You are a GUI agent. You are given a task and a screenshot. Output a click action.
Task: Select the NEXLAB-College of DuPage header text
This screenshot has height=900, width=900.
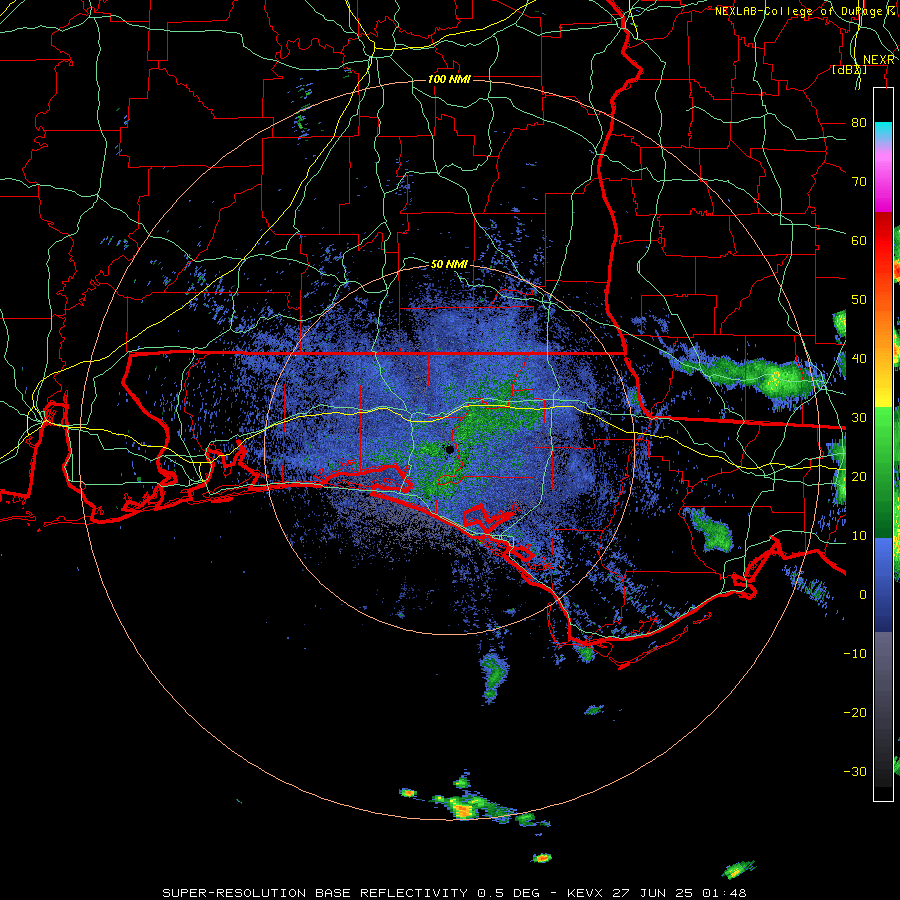806,11
